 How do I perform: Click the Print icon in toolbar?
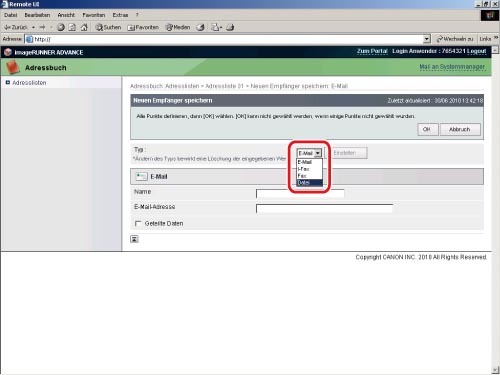tap(230, 27)
